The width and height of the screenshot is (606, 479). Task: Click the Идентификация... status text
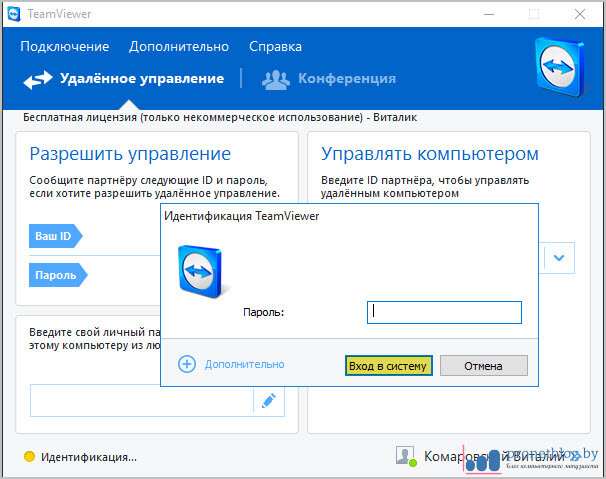coord(89,457)
